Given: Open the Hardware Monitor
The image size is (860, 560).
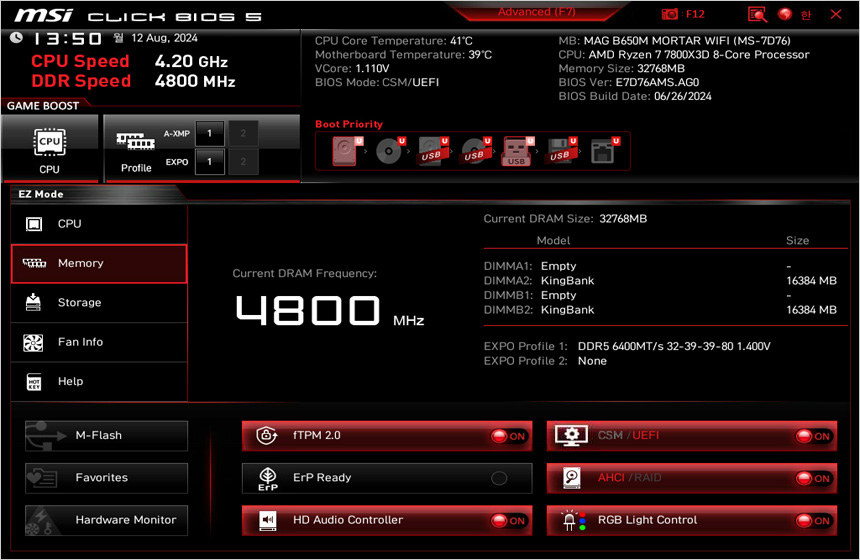Looking at the screenshot, I should coord(106,520).
